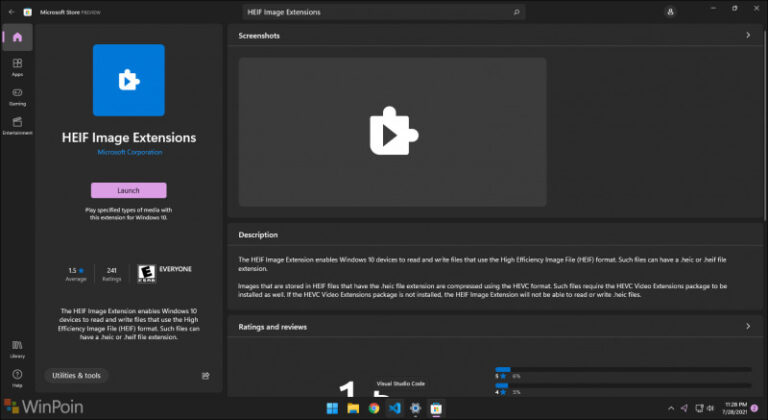Viewport: 768px width, 420px height.
Task: Open the app screenshot thumbnail
Action: tap(392, 132)
